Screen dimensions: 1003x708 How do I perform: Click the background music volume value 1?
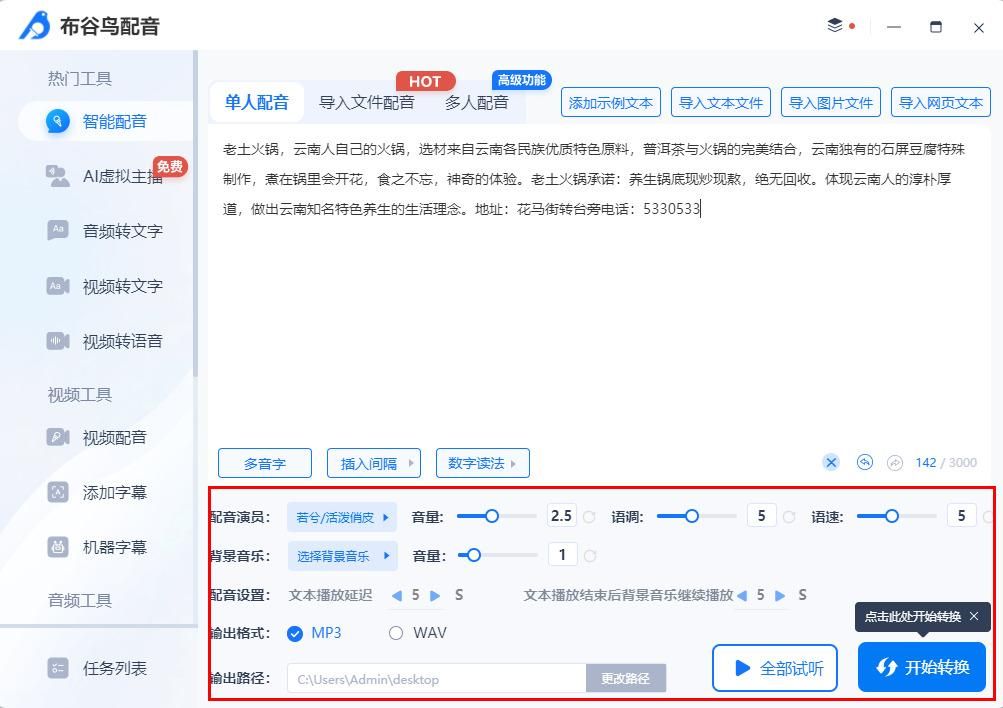[562, 555]
